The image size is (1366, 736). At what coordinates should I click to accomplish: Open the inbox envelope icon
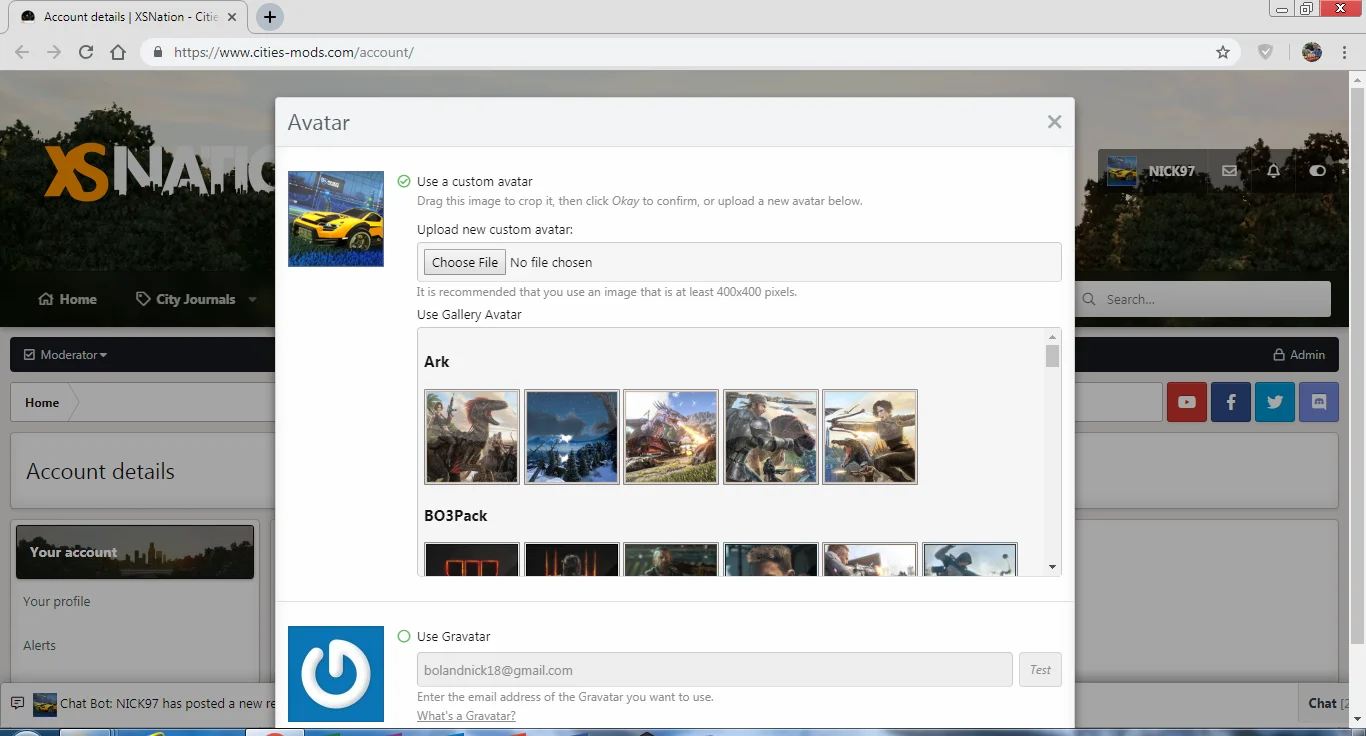pos(1229,171)
